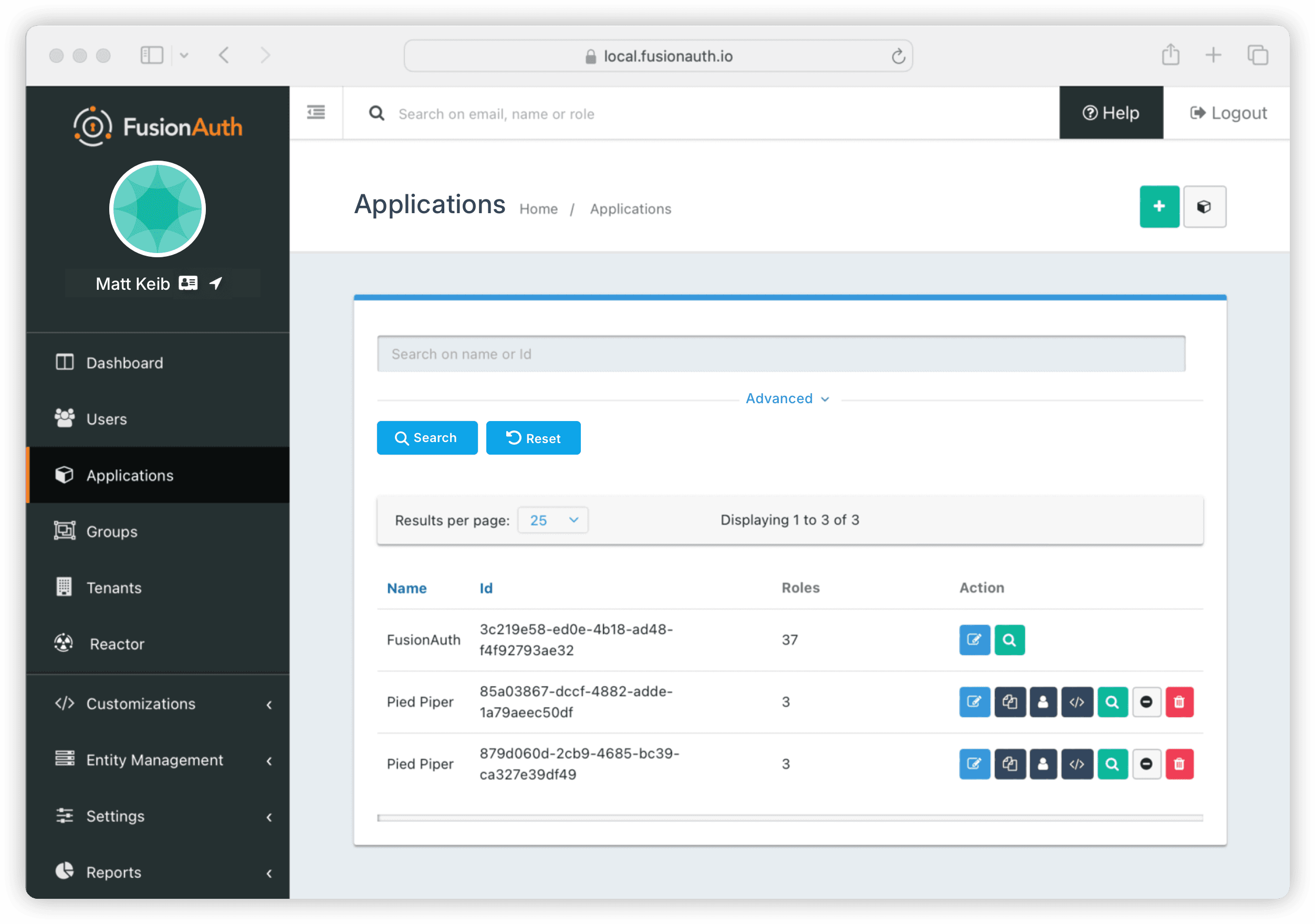The image size is (1315, 924).
Task: Expand the Customizations sidebar menu
Action: pyautogui.click(x=158, y=703)
